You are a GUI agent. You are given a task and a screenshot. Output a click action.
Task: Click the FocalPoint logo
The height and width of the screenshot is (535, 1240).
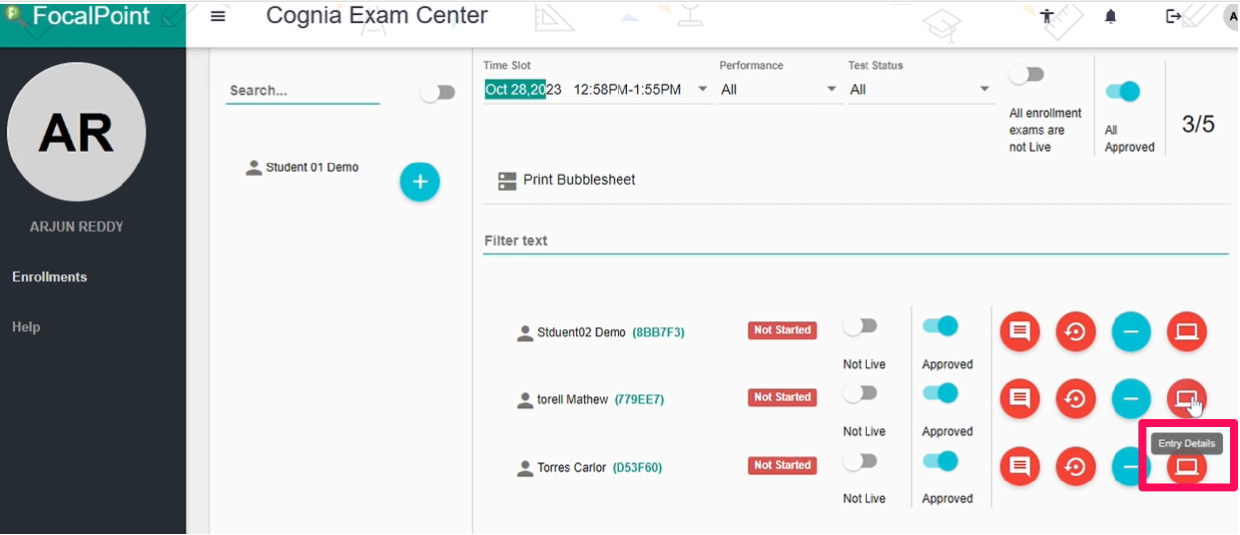click(x=78, y=16)
